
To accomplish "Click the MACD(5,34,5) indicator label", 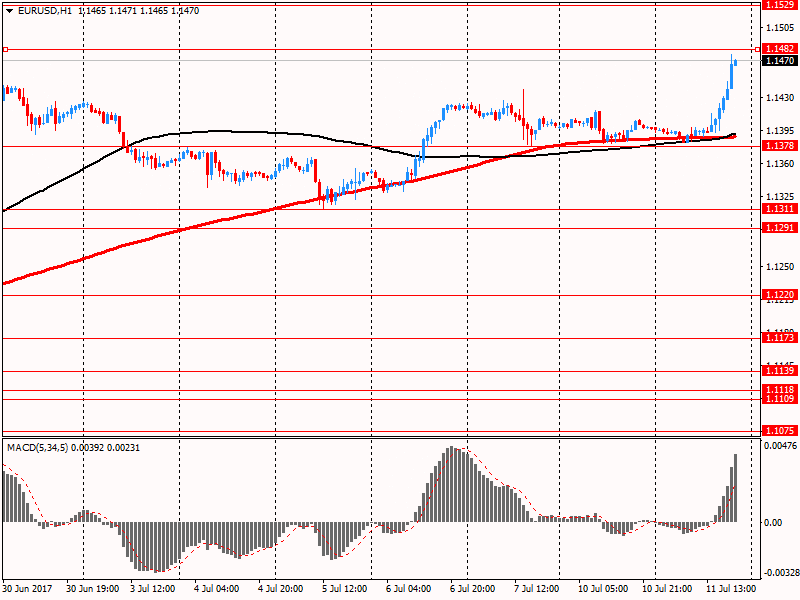I will [37, 448].
